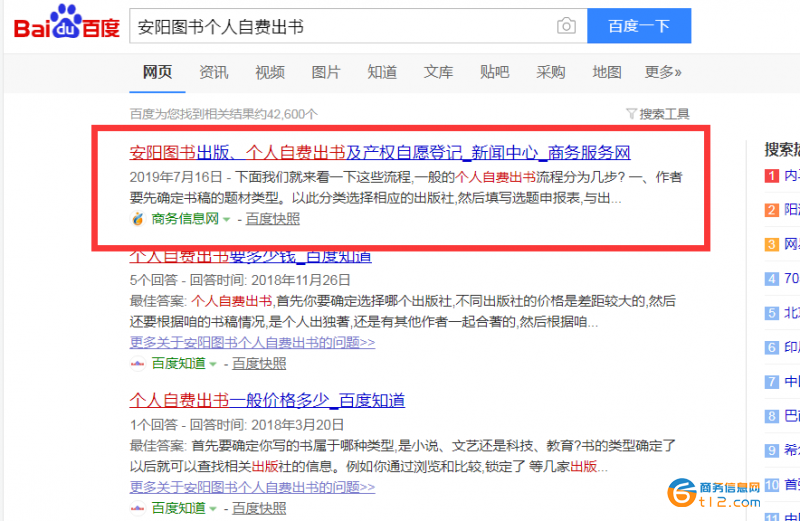
Task: Switch to the 视频 tab
Action: click(270, 72)
